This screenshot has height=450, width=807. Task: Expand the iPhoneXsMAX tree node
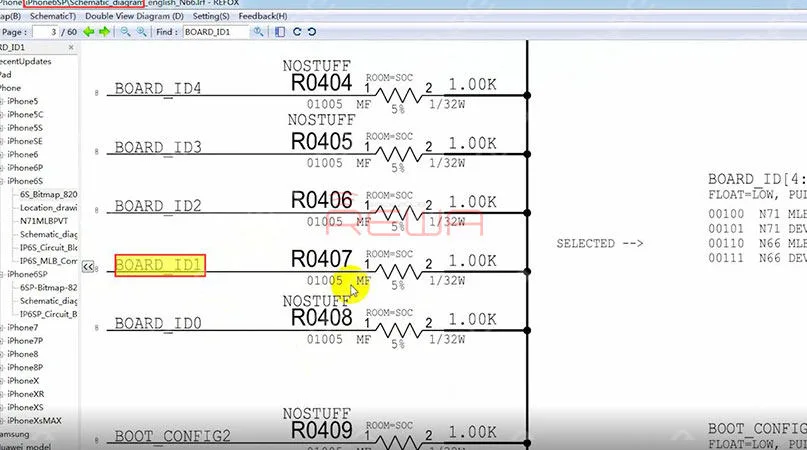[x=2, y=421]
